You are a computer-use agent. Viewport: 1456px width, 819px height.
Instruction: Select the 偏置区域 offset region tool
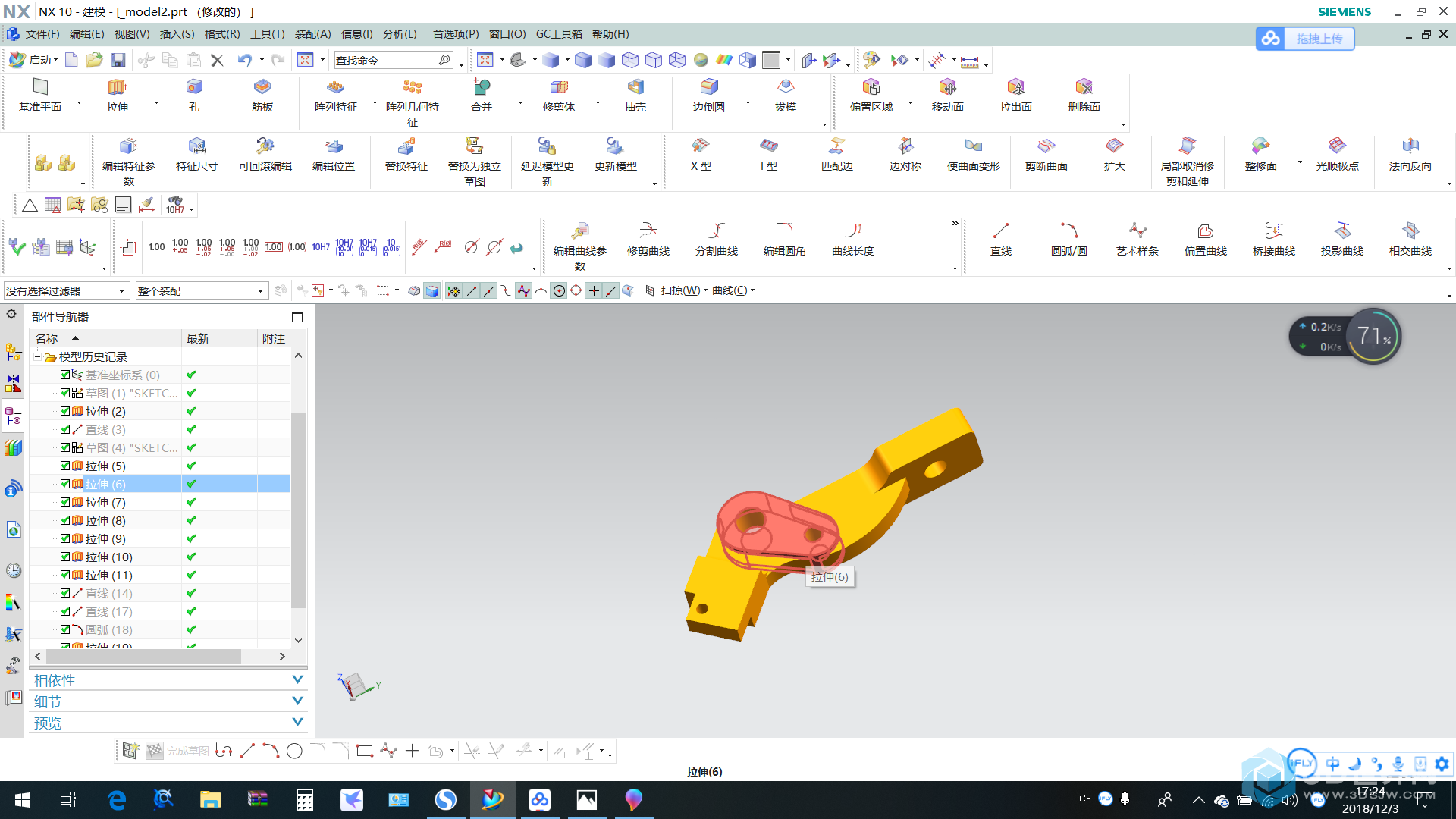(x=871, y=87)
